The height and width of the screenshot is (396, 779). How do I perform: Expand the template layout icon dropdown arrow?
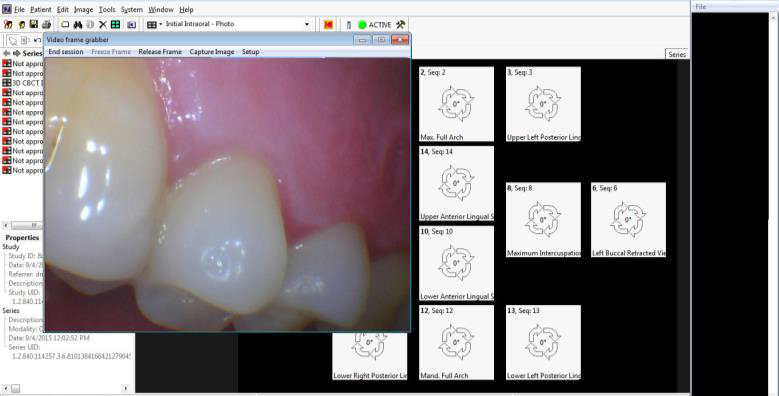coord(160,24)
